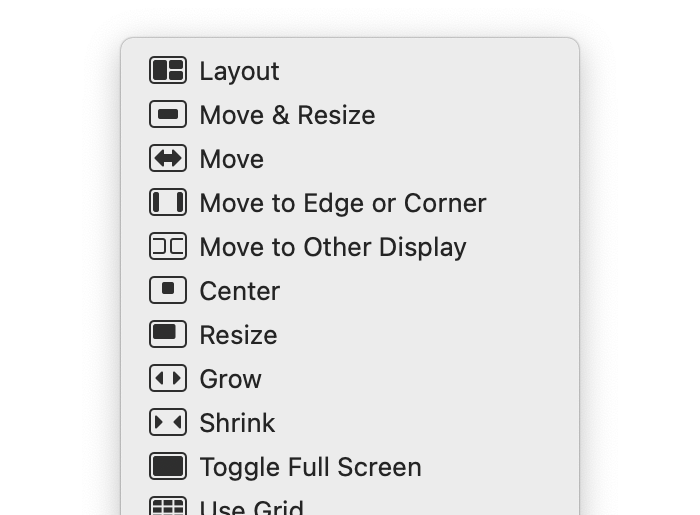This screenshot has height=515, width=700.
Task: Click the Center window icon
Action: point(168,291)
